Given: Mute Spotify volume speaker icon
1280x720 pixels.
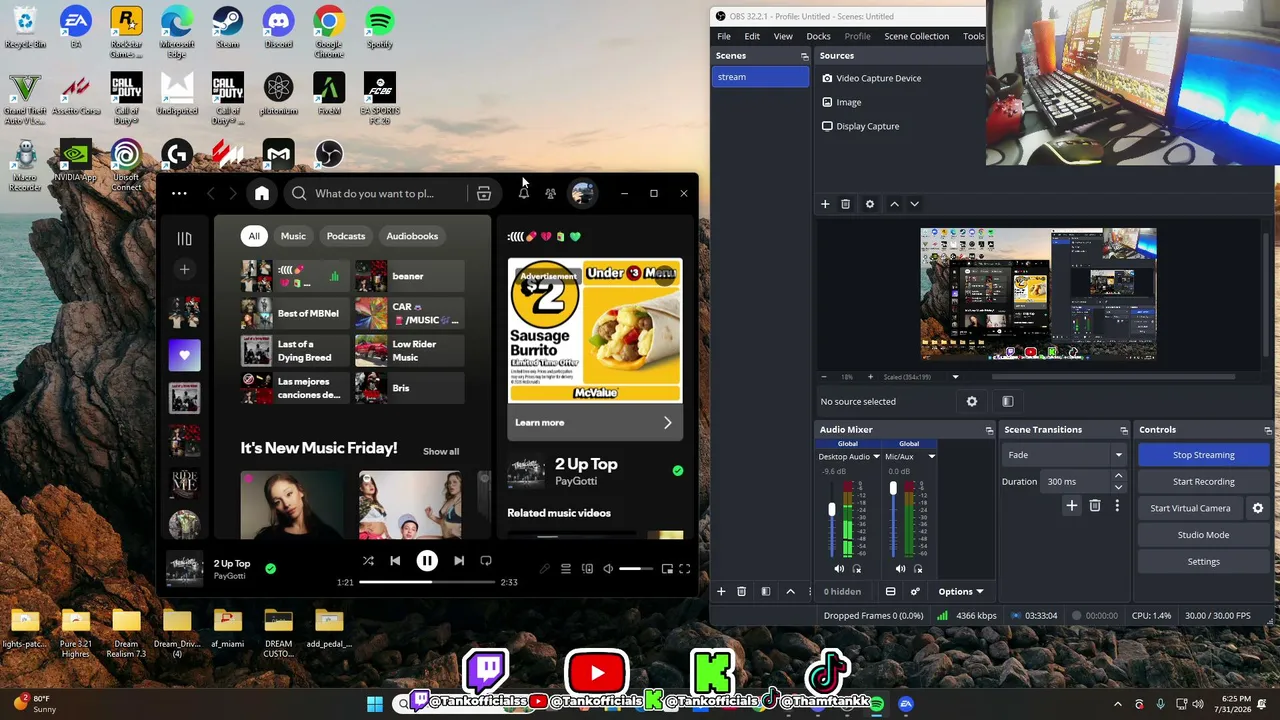Looking at the screenshot, I should [x=608, y=569].
